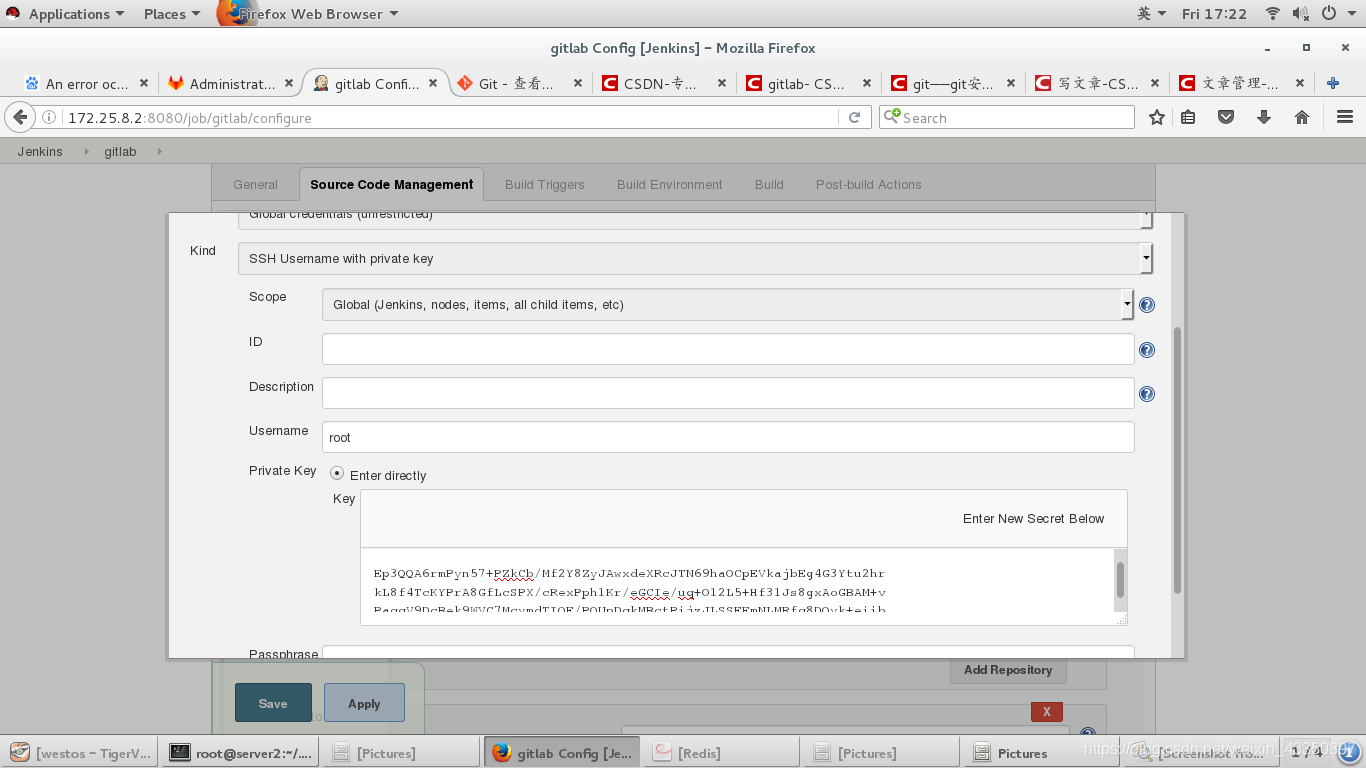1366x768 pixels.
Task: Switch to General config tab
Action: point(255,184)
